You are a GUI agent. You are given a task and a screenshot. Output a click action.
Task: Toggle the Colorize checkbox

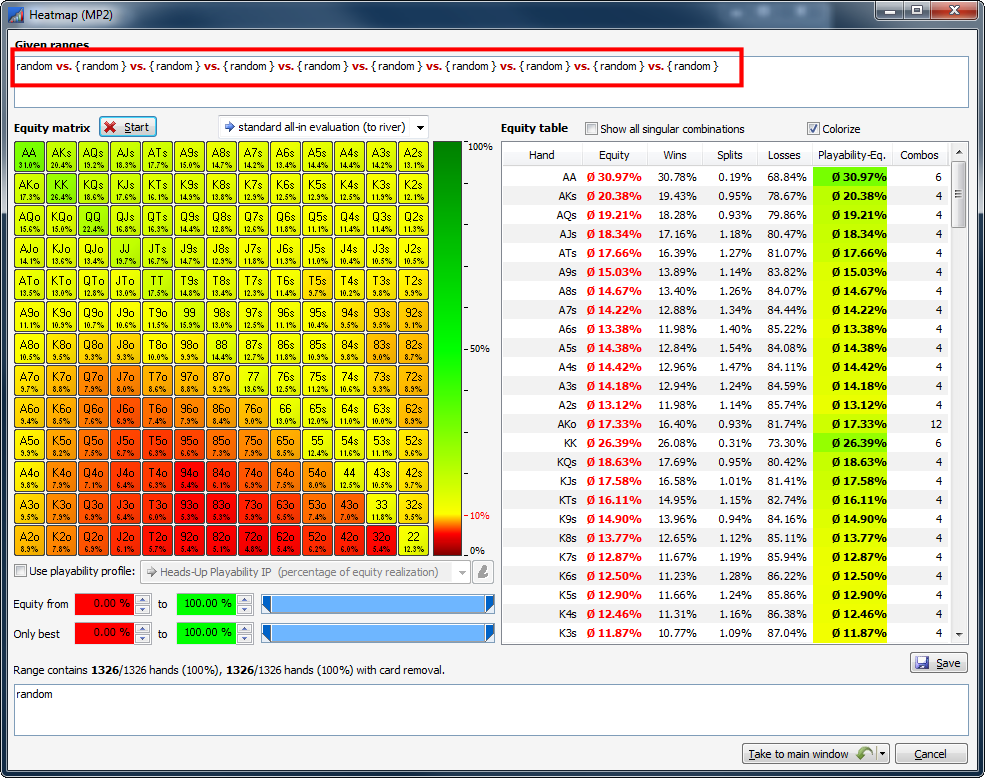pos(813,129)
